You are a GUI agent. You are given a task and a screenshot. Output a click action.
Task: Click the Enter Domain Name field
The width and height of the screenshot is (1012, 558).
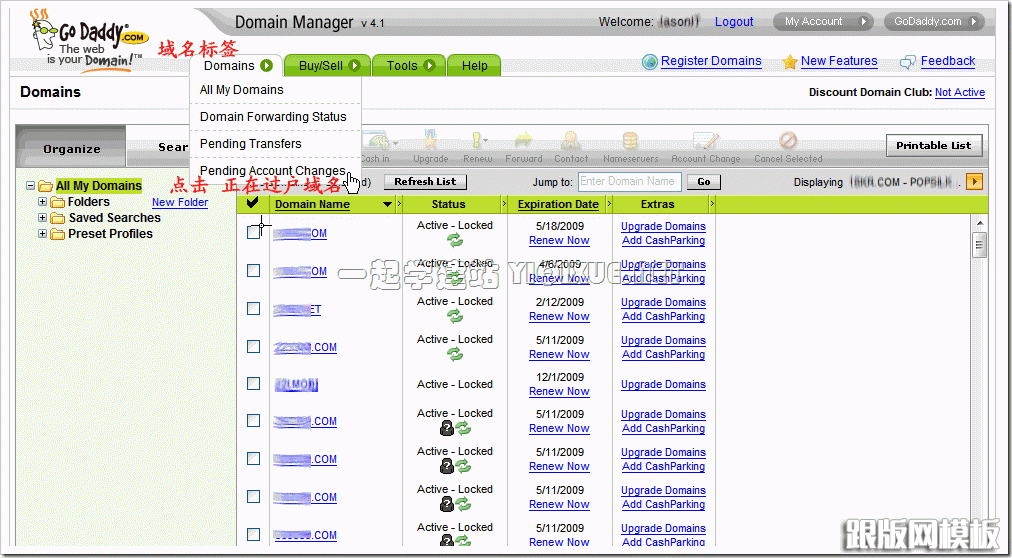pyautogui.click(x=629, y=182)
